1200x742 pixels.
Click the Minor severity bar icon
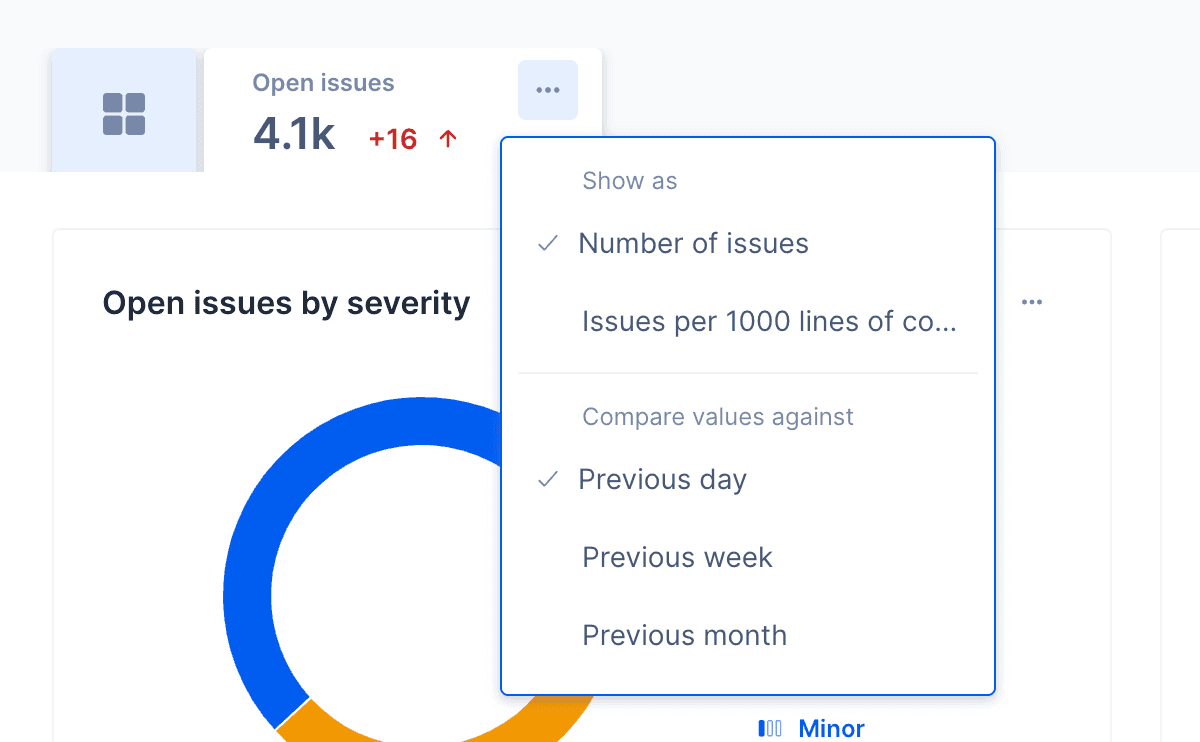tap(771, 728)
